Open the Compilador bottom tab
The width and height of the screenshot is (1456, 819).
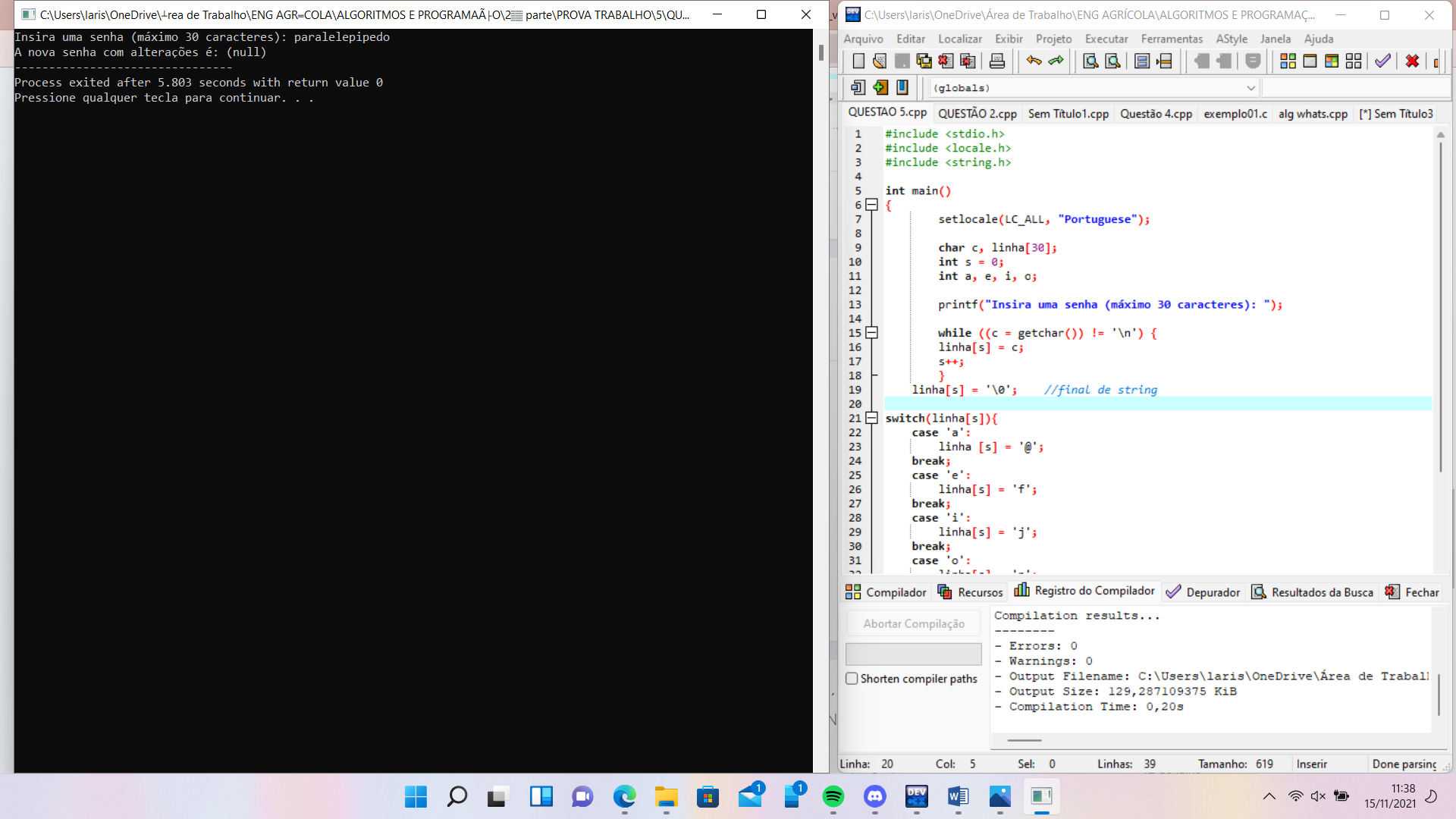[886, 592]
